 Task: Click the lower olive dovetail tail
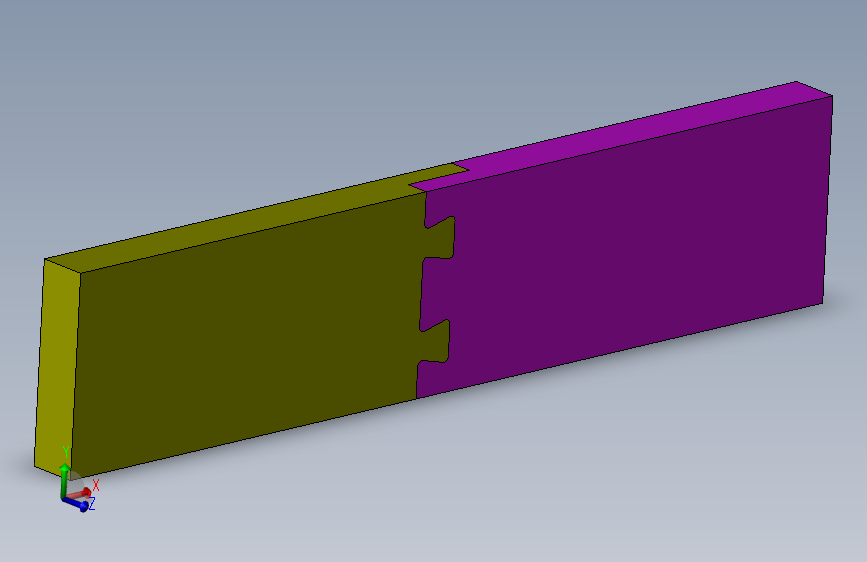(435, 341)
